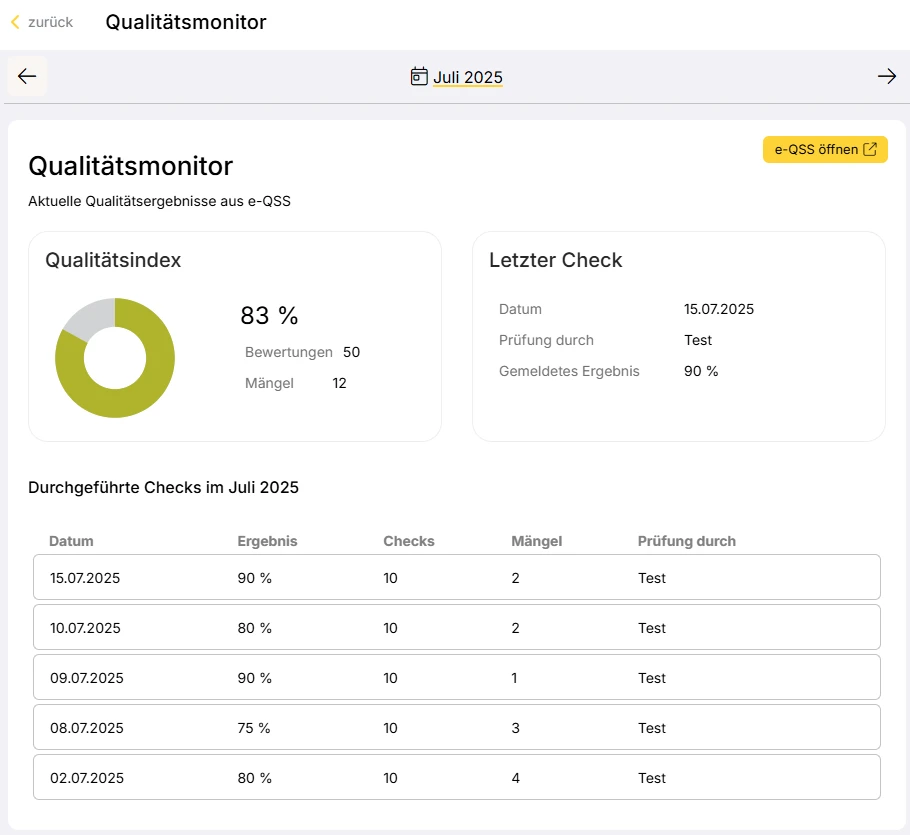Image resolution: width=910 pixels, height=835 pixels.
Task: Click the back chevron icon beside zurück
Action: (15, 22)
